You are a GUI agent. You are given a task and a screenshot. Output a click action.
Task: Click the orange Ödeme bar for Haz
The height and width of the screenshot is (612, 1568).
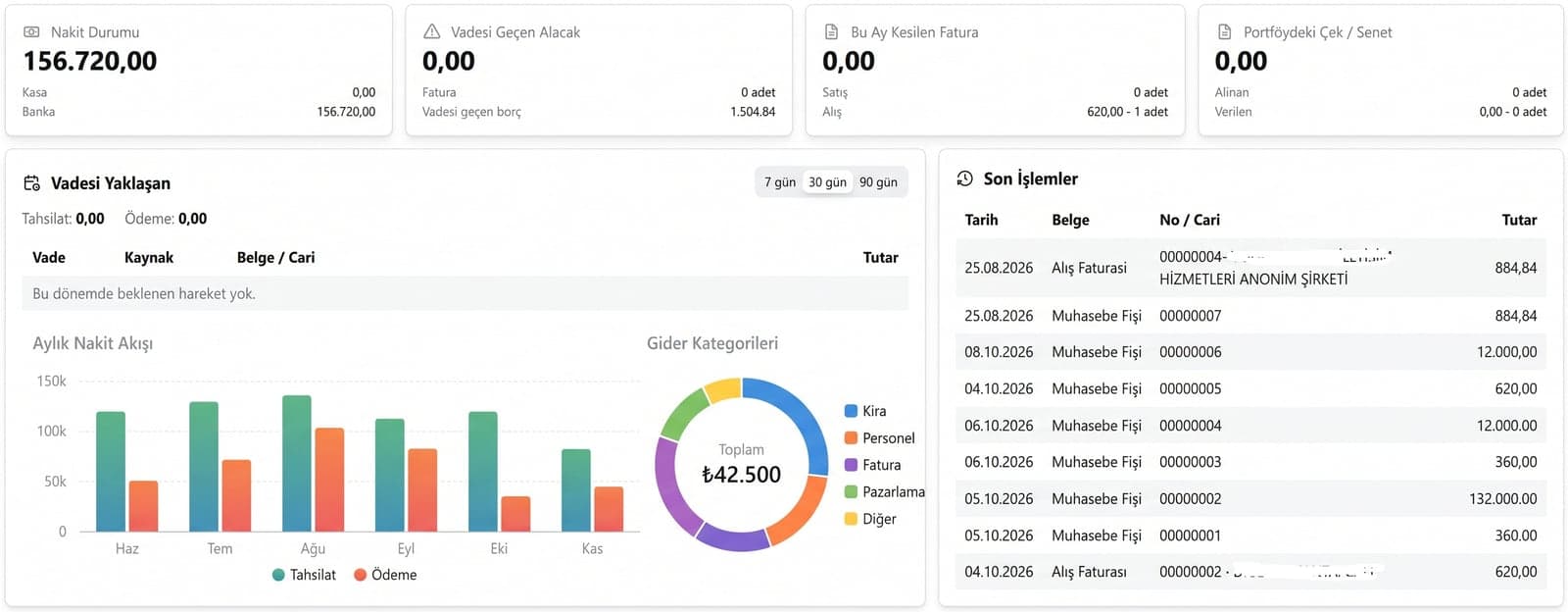(x=143, y=506)
